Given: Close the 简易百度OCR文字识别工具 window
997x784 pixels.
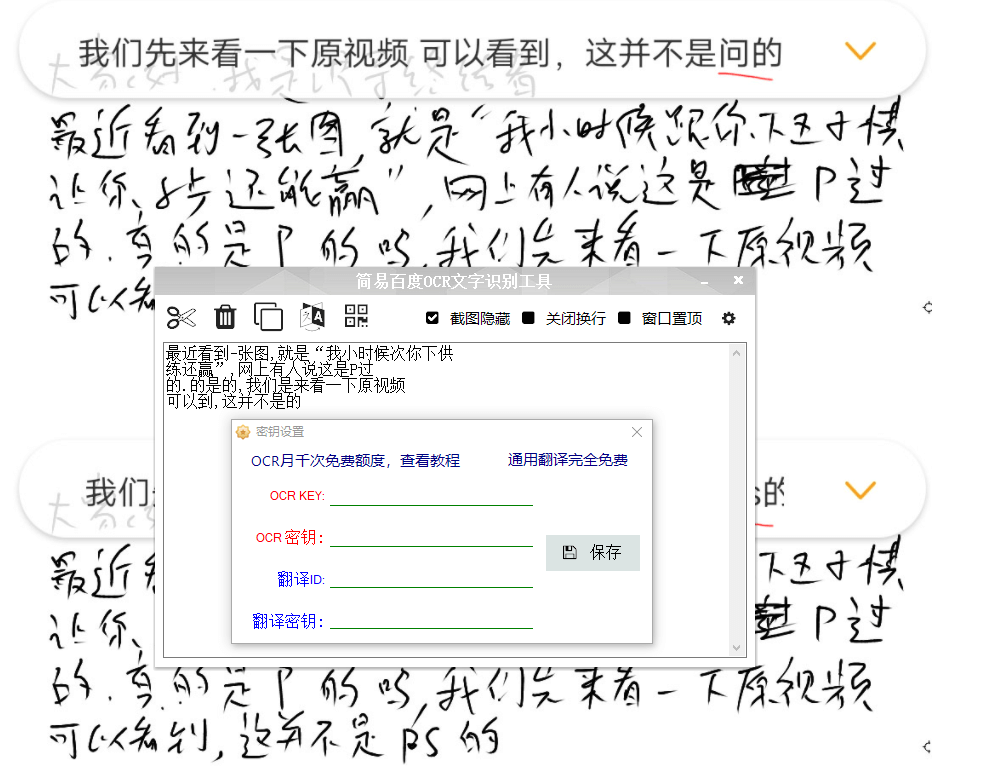Looking at the screenshot, I should (738, 280).
